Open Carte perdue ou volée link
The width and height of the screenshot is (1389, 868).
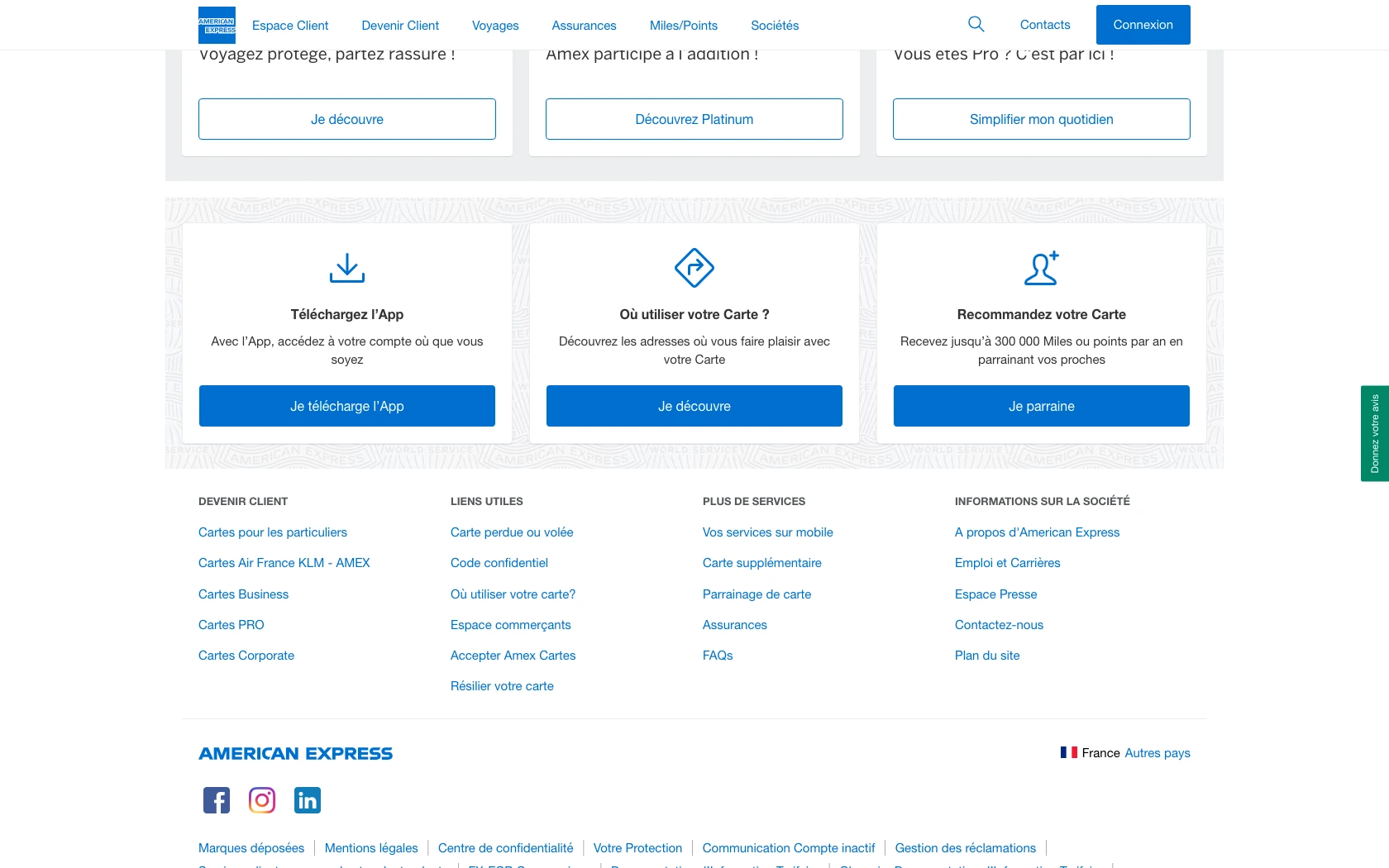coord(512,532)
